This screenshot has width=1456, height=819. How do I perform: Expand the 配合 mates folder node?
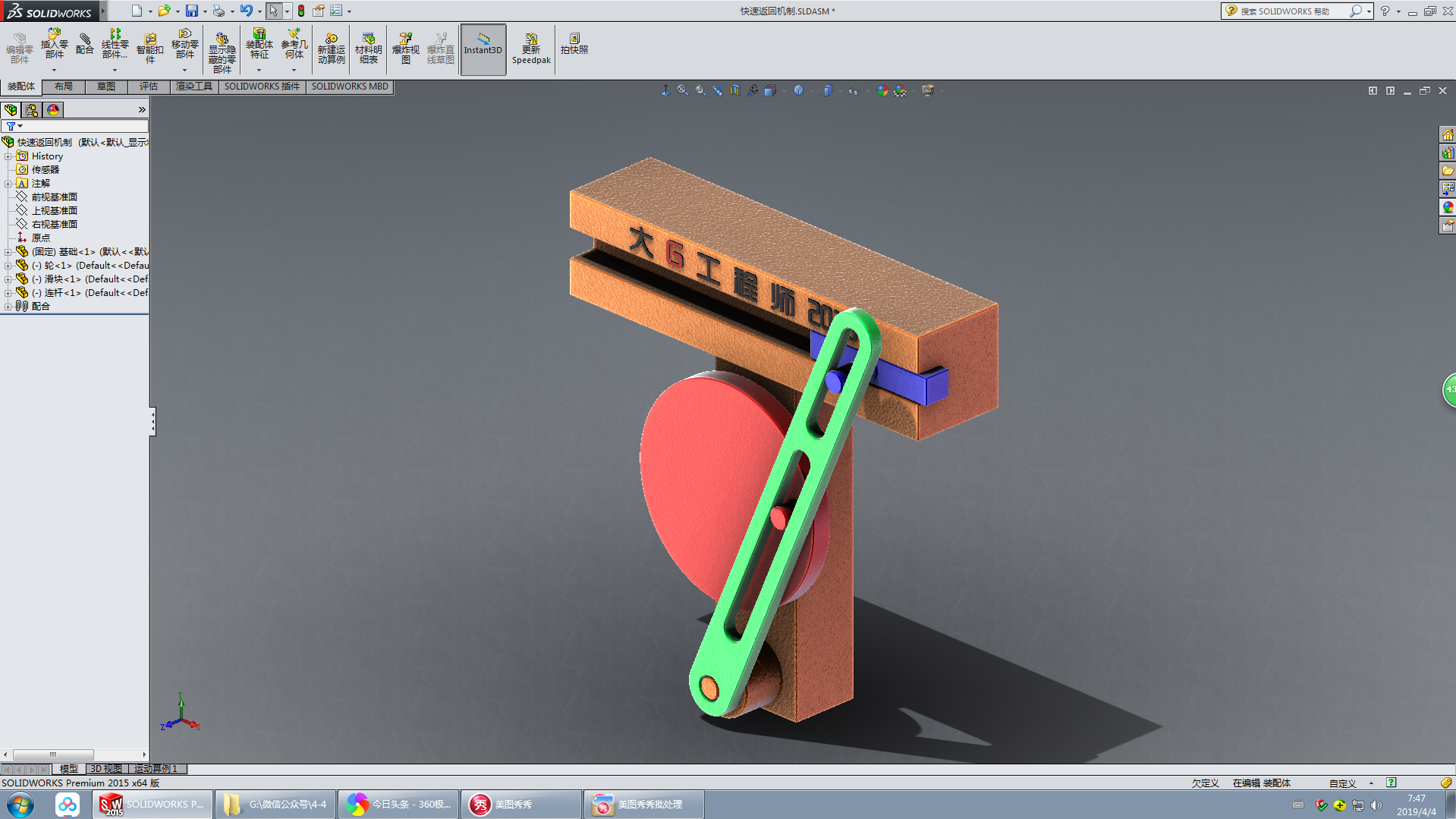(8, 307)
